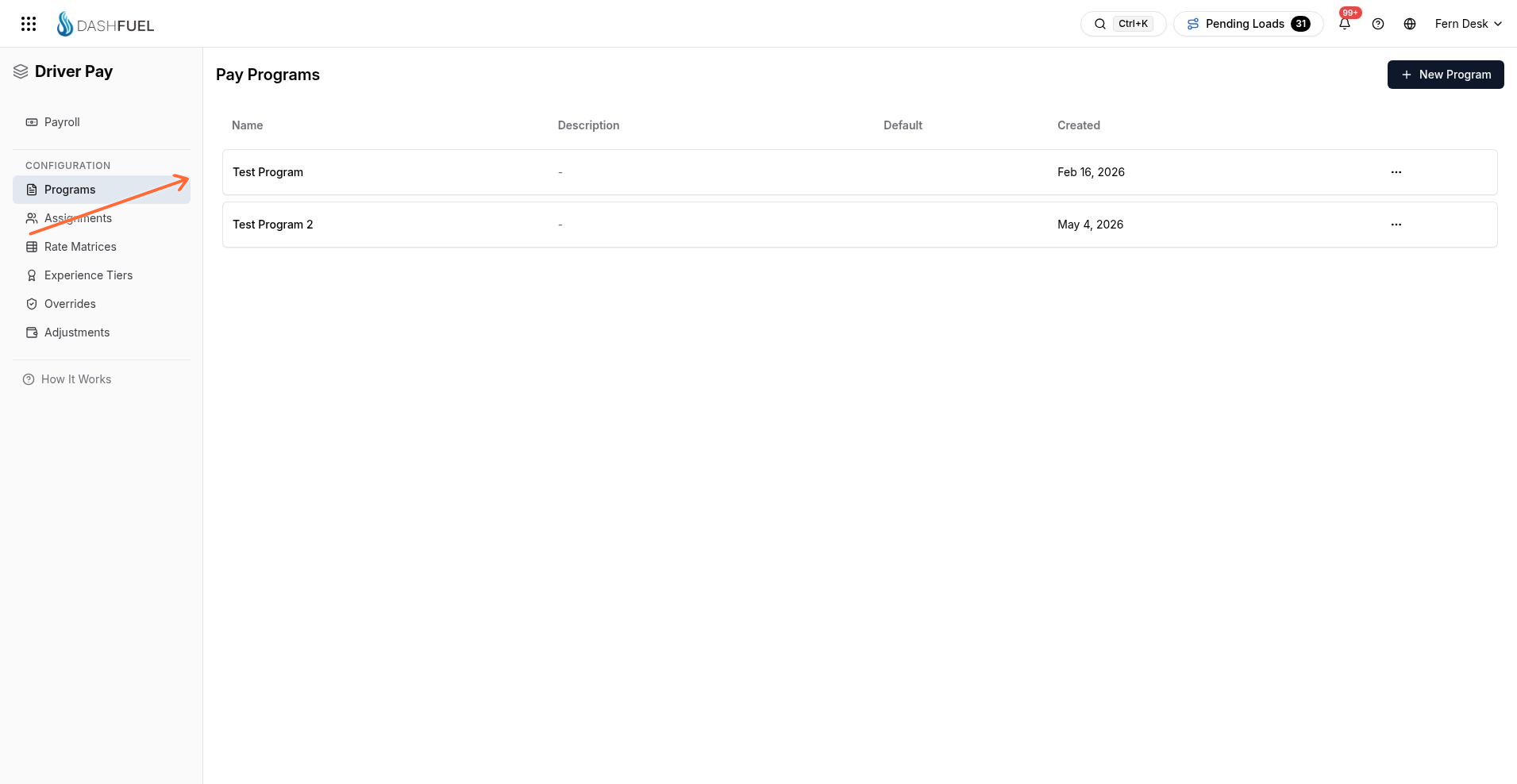Click the New Program button

click(x=1446, y=75)
